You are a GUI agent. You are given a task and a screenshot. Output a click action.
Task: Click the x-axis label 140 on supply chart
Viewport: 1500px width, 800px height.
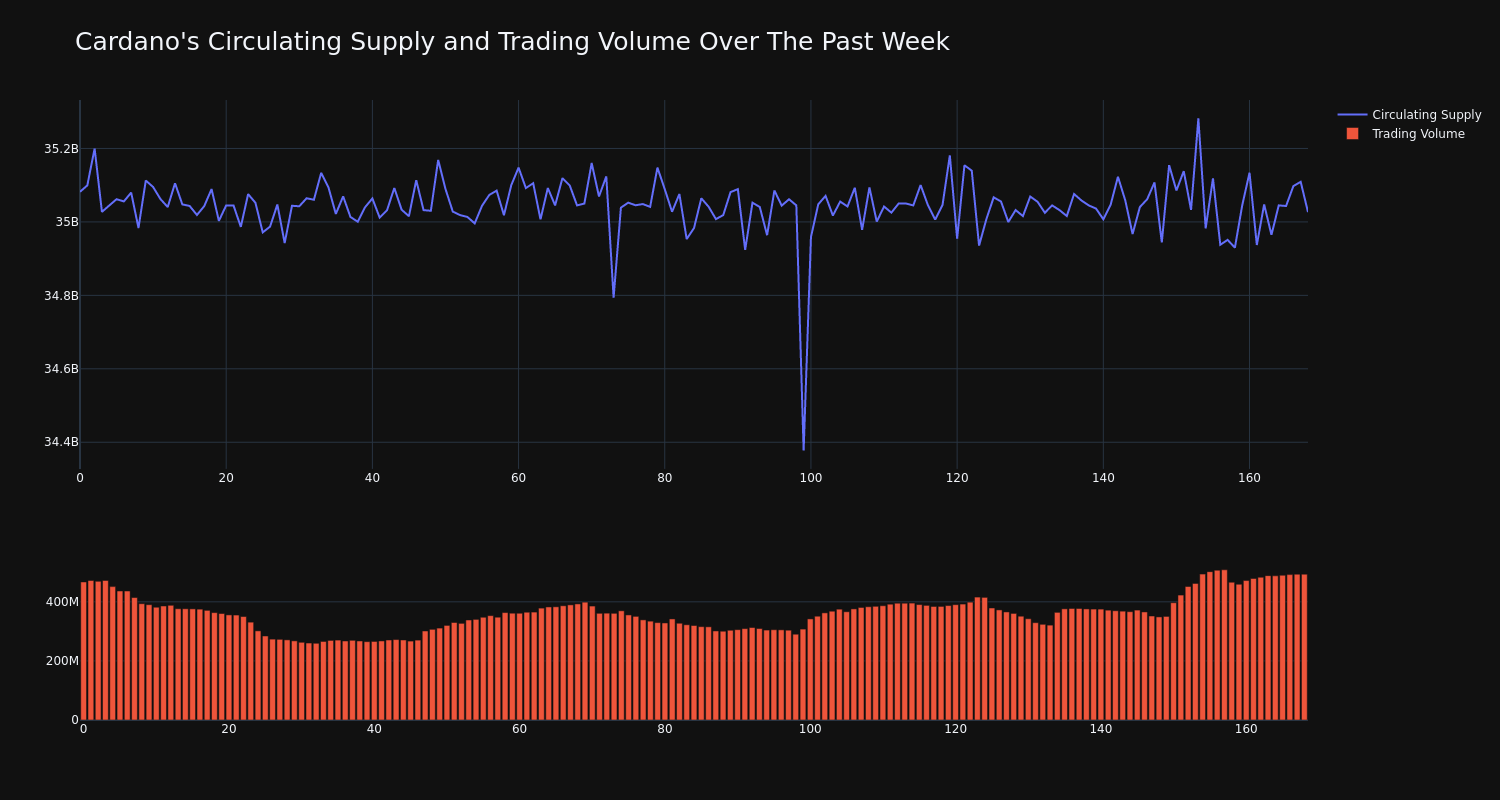pos(1103,478)
